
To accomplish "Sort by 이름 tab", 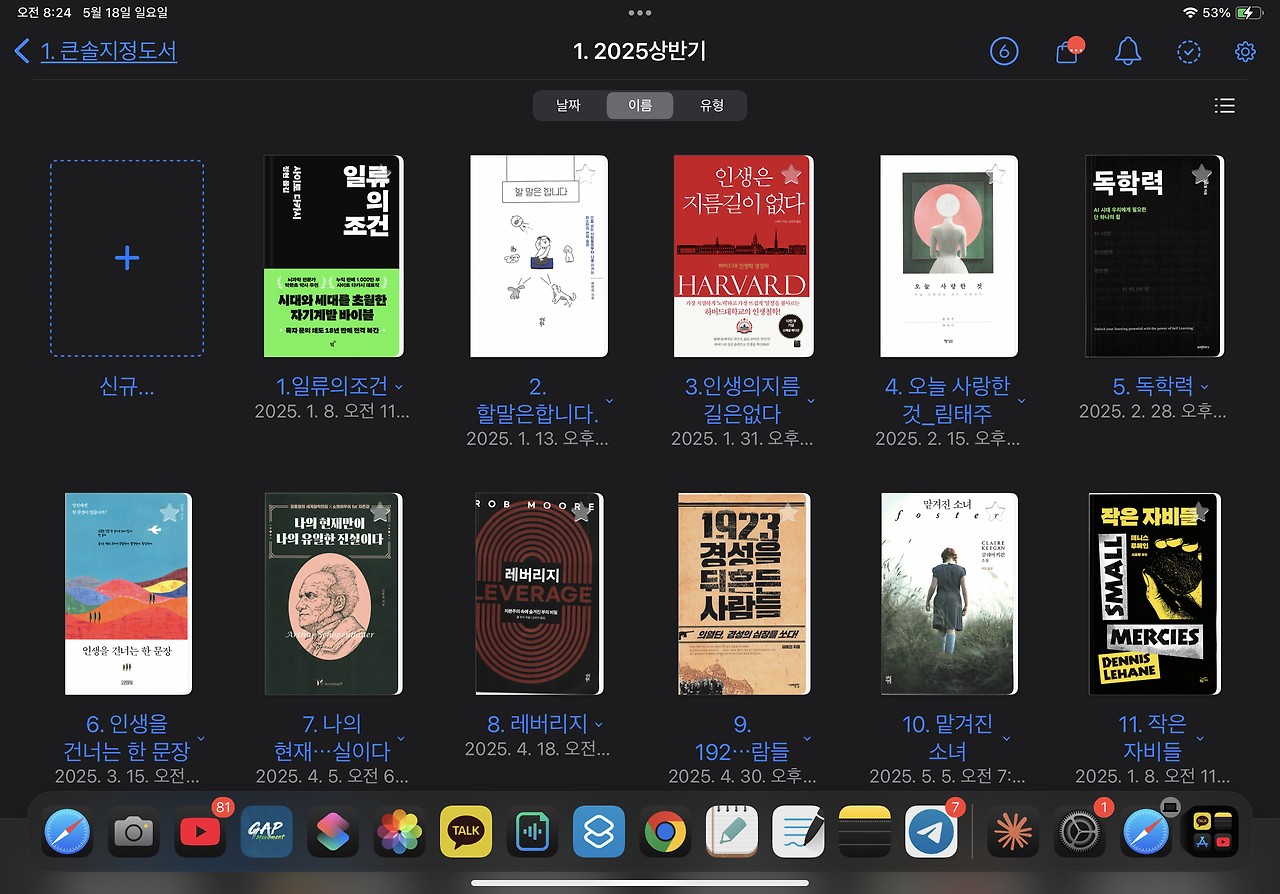I will 640,105.
